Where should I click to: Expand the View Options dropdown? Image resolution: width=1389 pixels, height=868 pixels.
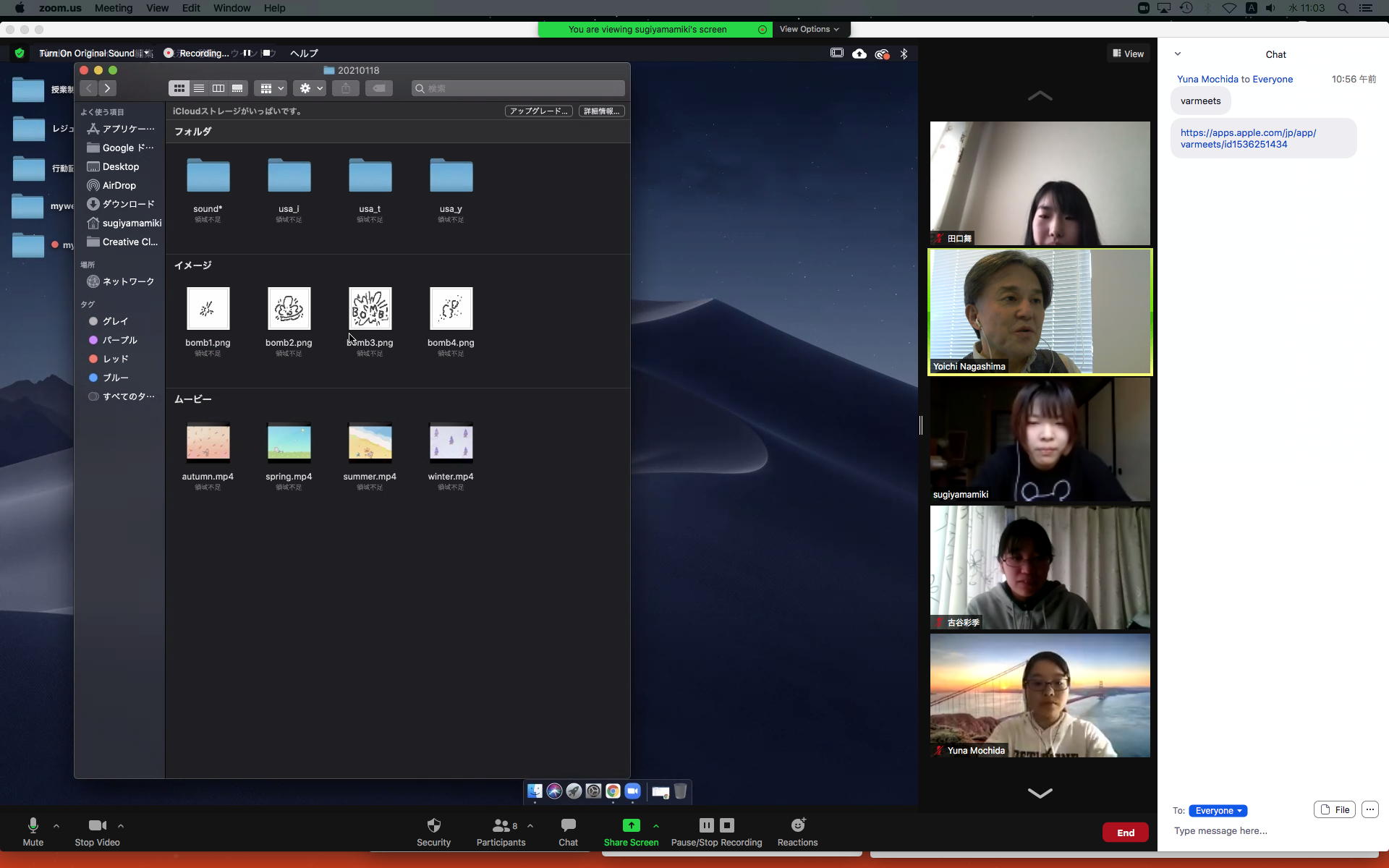(809, 30)
